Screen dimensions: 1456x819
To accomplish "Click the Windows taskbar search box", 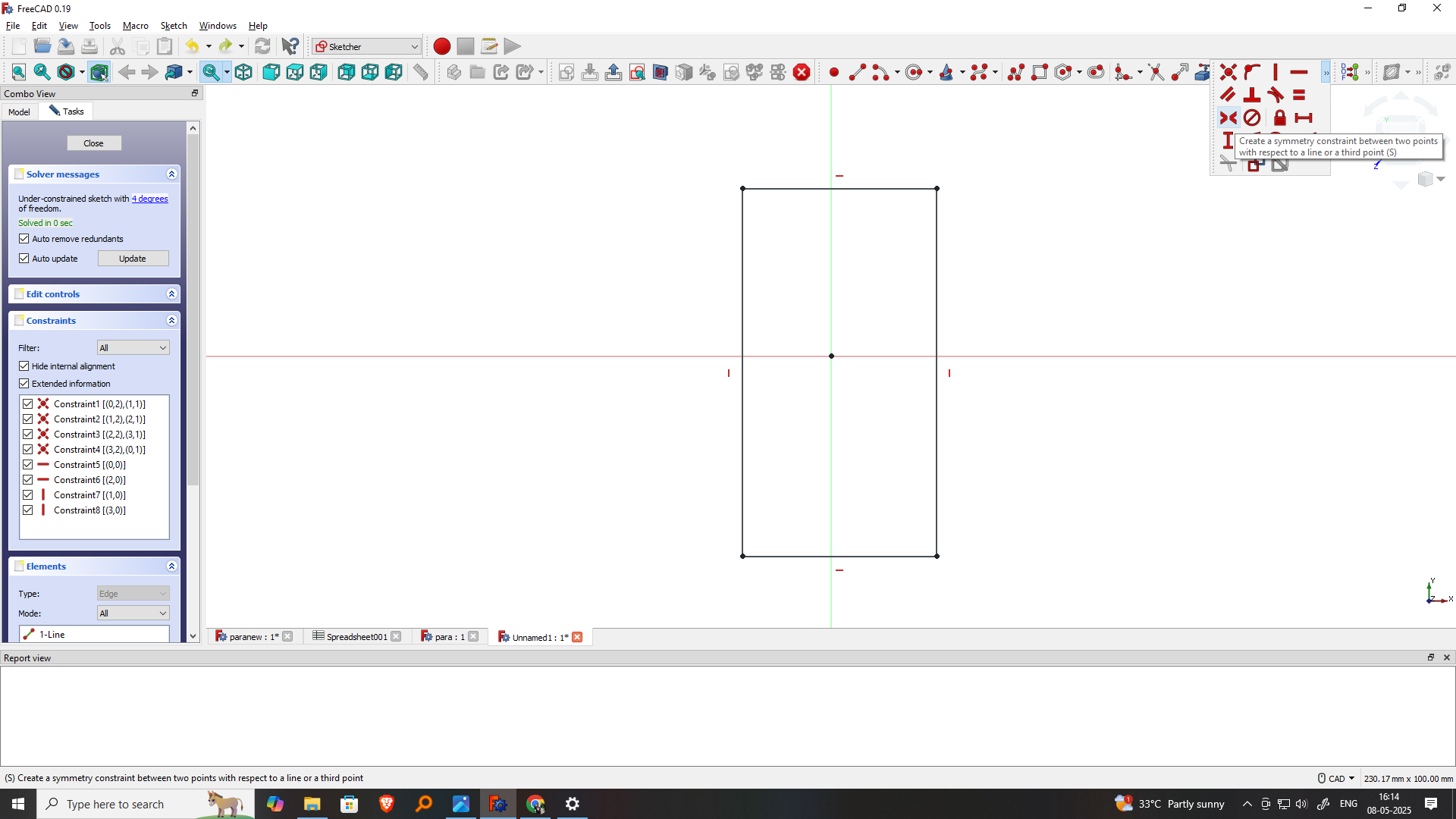I will pos(146,804).
